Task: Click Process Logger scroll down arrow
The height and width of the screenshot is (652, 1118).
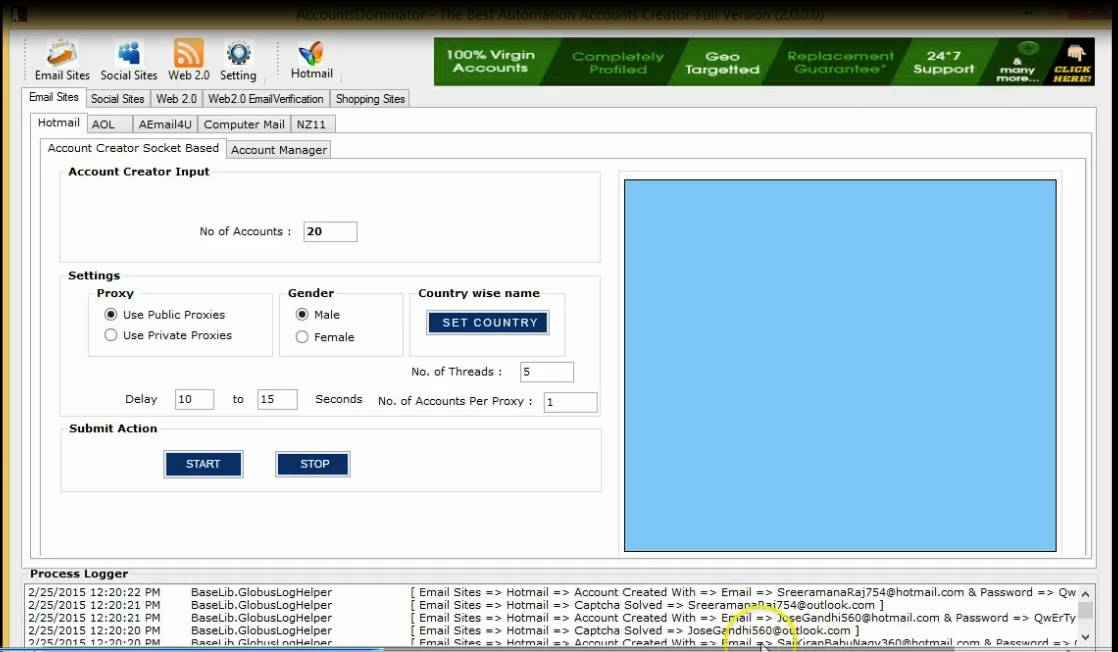Action: pos(1085,637)
